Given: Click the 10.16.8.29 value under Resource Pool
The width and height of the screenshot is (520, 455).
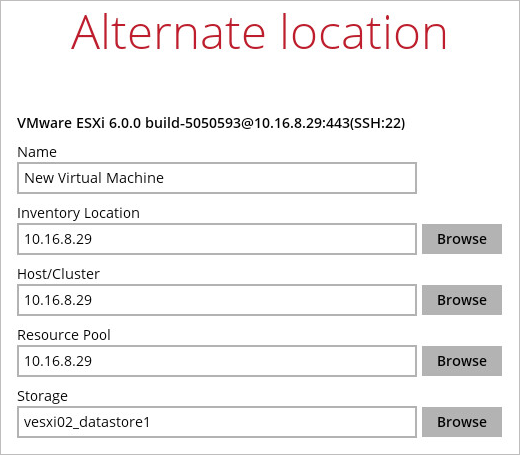Looking at the screenshot, I should 58,361.
